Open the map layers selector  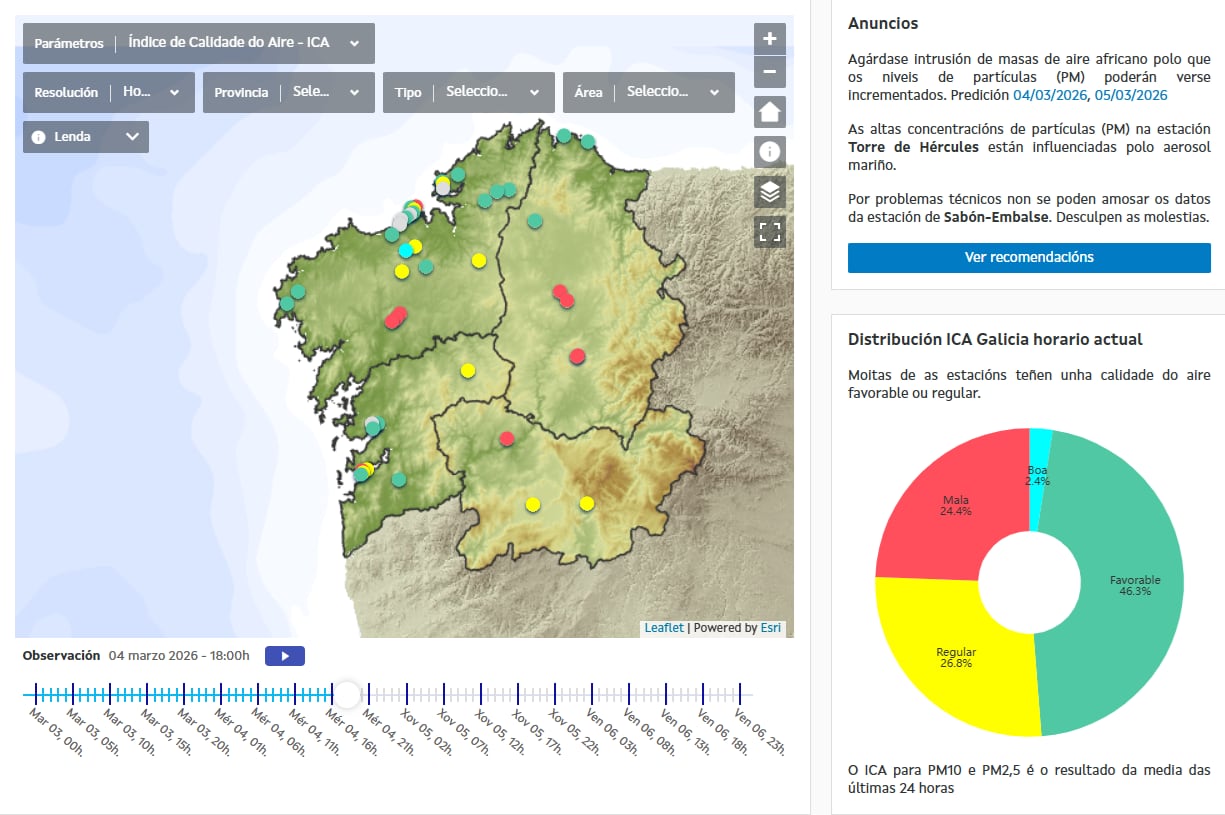[769, 192]
